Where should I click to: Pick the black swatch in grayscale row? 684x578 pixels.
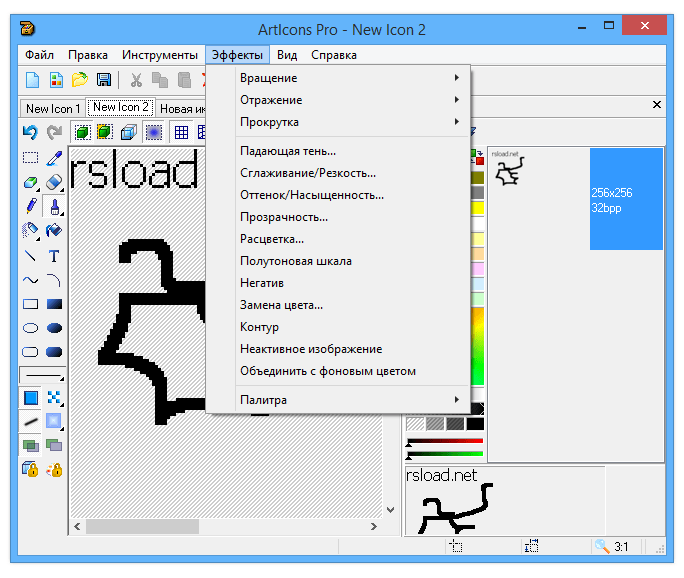point(475,424)
